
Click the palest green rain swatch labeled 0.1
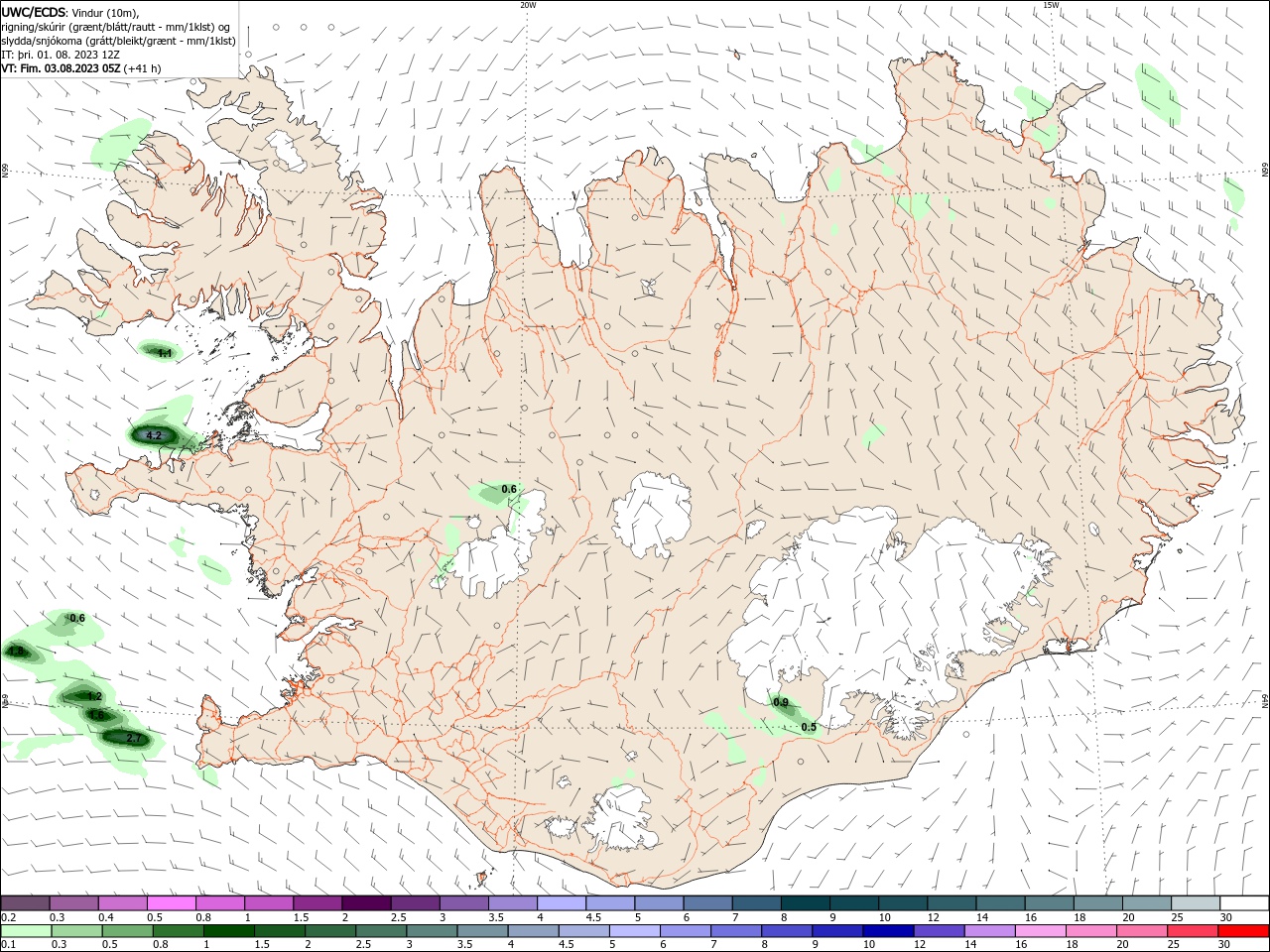point(25,931)
